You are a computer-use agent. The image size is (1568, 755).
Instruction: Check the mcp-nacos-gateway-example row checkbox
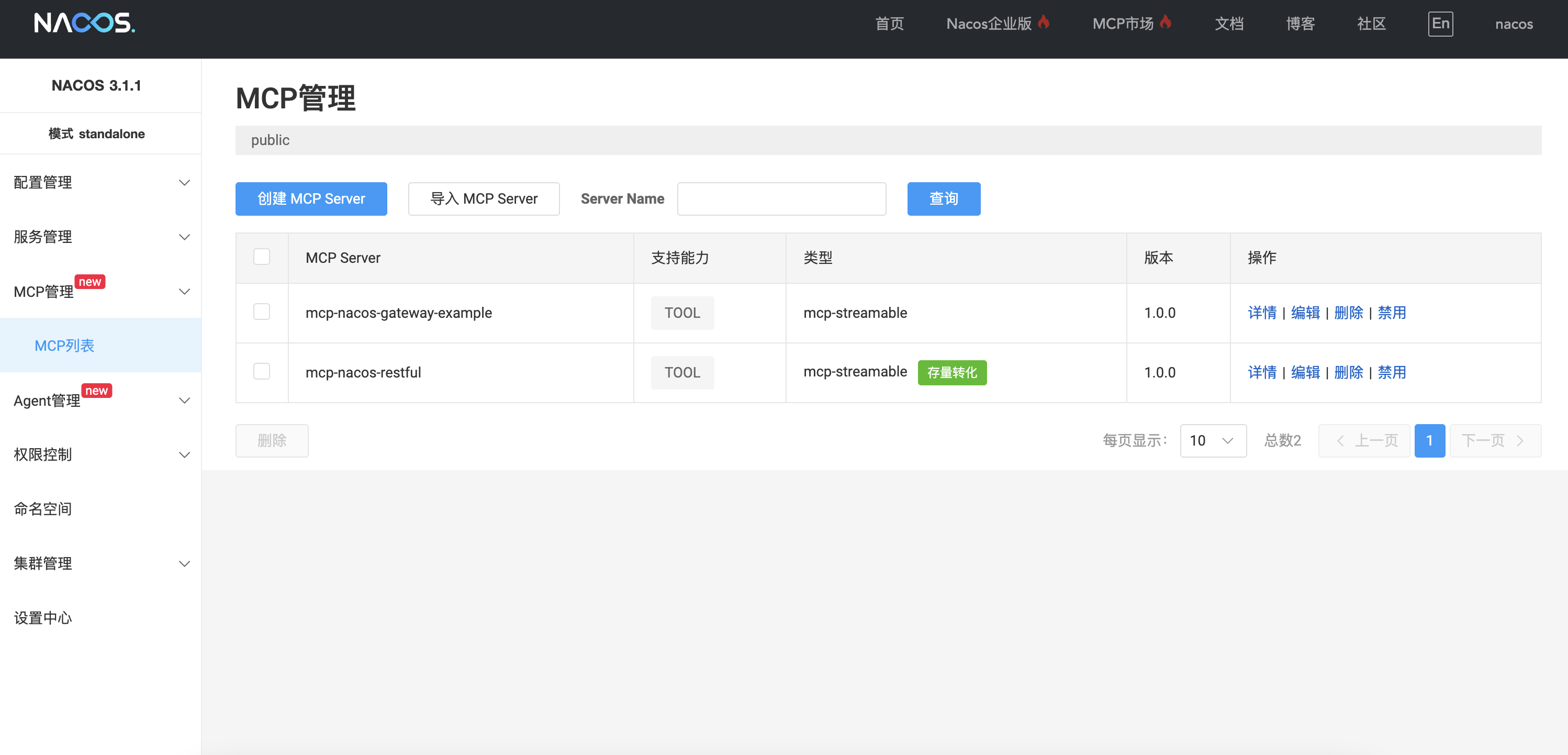click(x=262, y=312)
